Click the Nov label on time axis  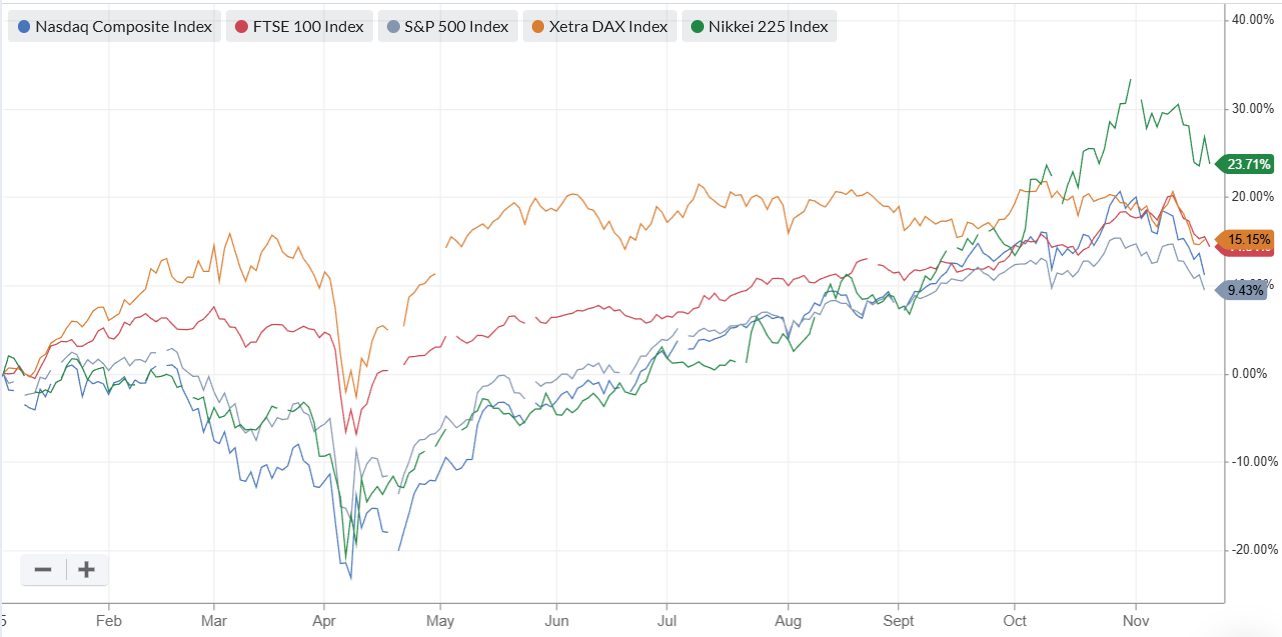pos(1136,620)
